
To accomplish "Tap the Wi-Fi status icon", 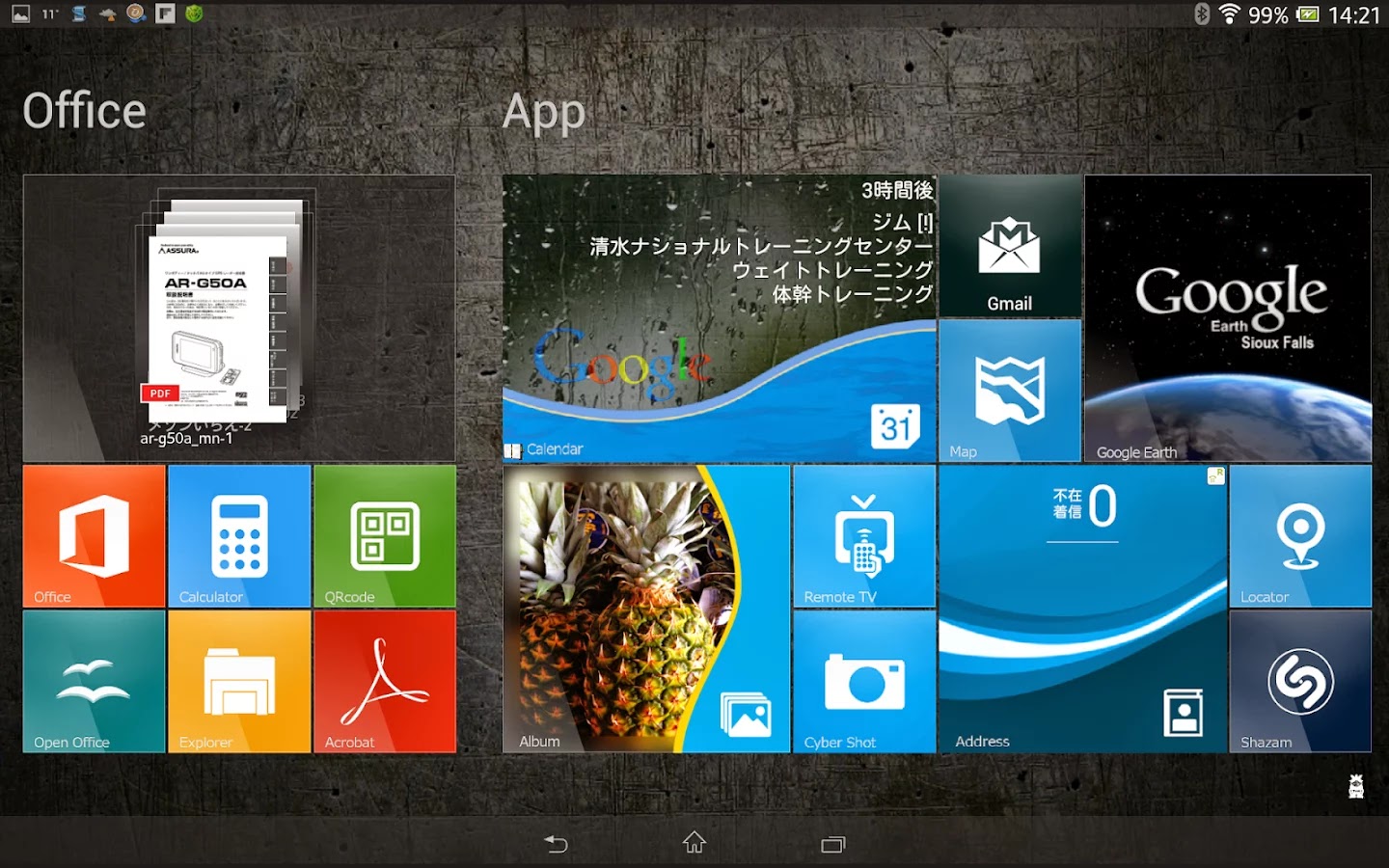I will (x=1229, y=14).
